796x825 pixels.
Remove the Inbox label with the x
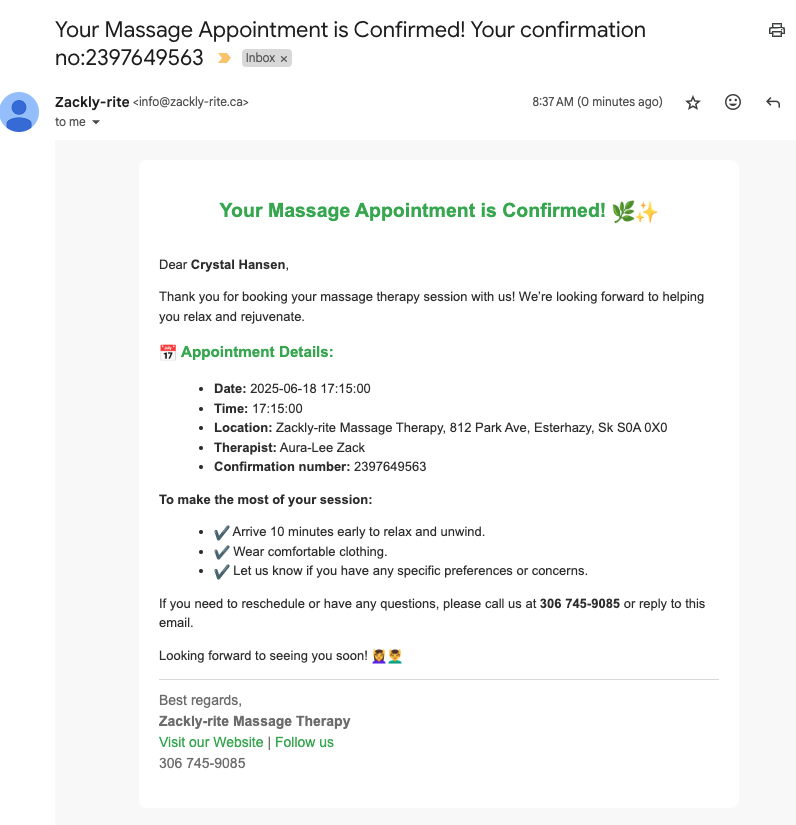tap(284, 58)
